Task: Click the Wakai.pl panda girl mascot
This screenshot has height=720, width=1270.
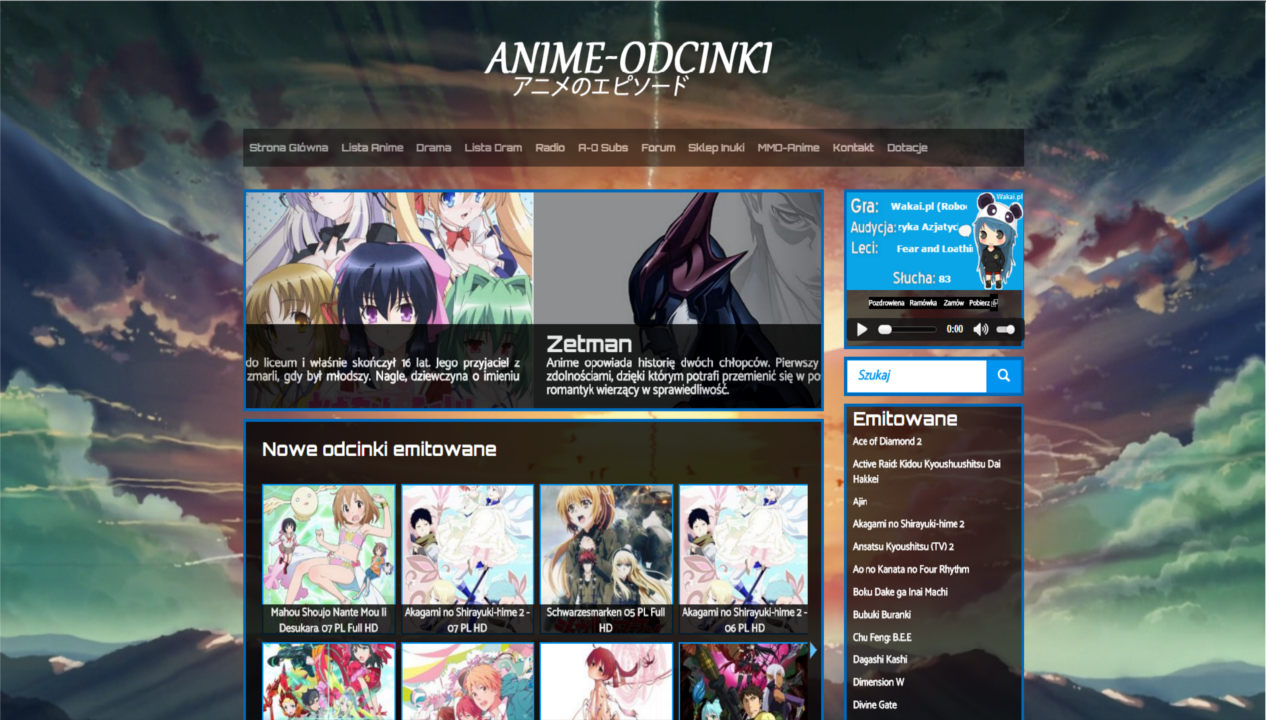Action: tap(997, 240)
